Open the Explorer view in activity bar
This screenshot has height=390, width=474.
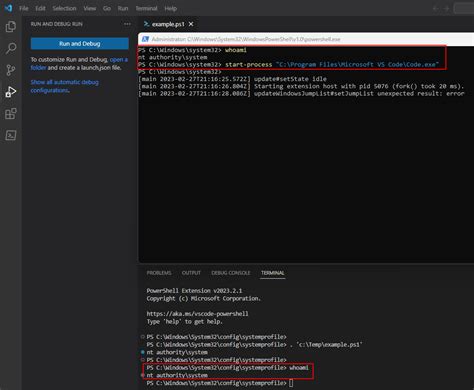11,26
